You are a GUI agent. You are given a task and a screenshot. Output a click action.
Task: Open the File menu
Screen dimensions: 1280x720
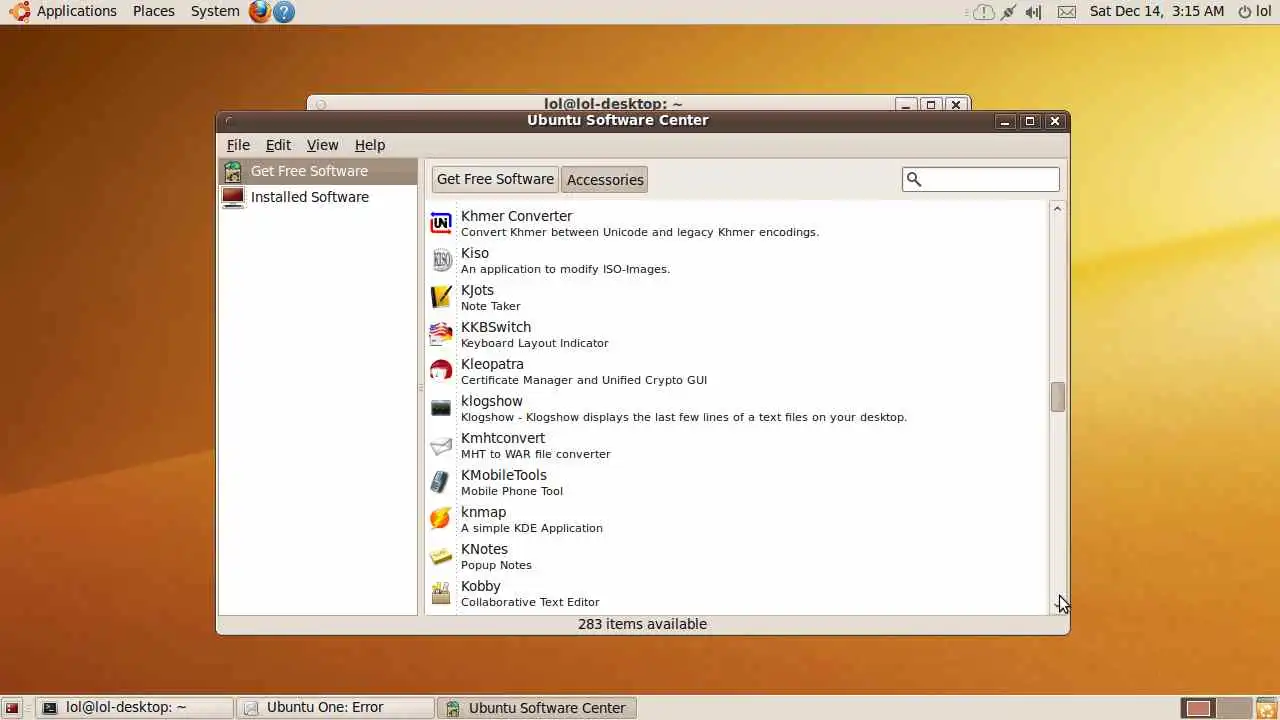click(x=238, y=145)
